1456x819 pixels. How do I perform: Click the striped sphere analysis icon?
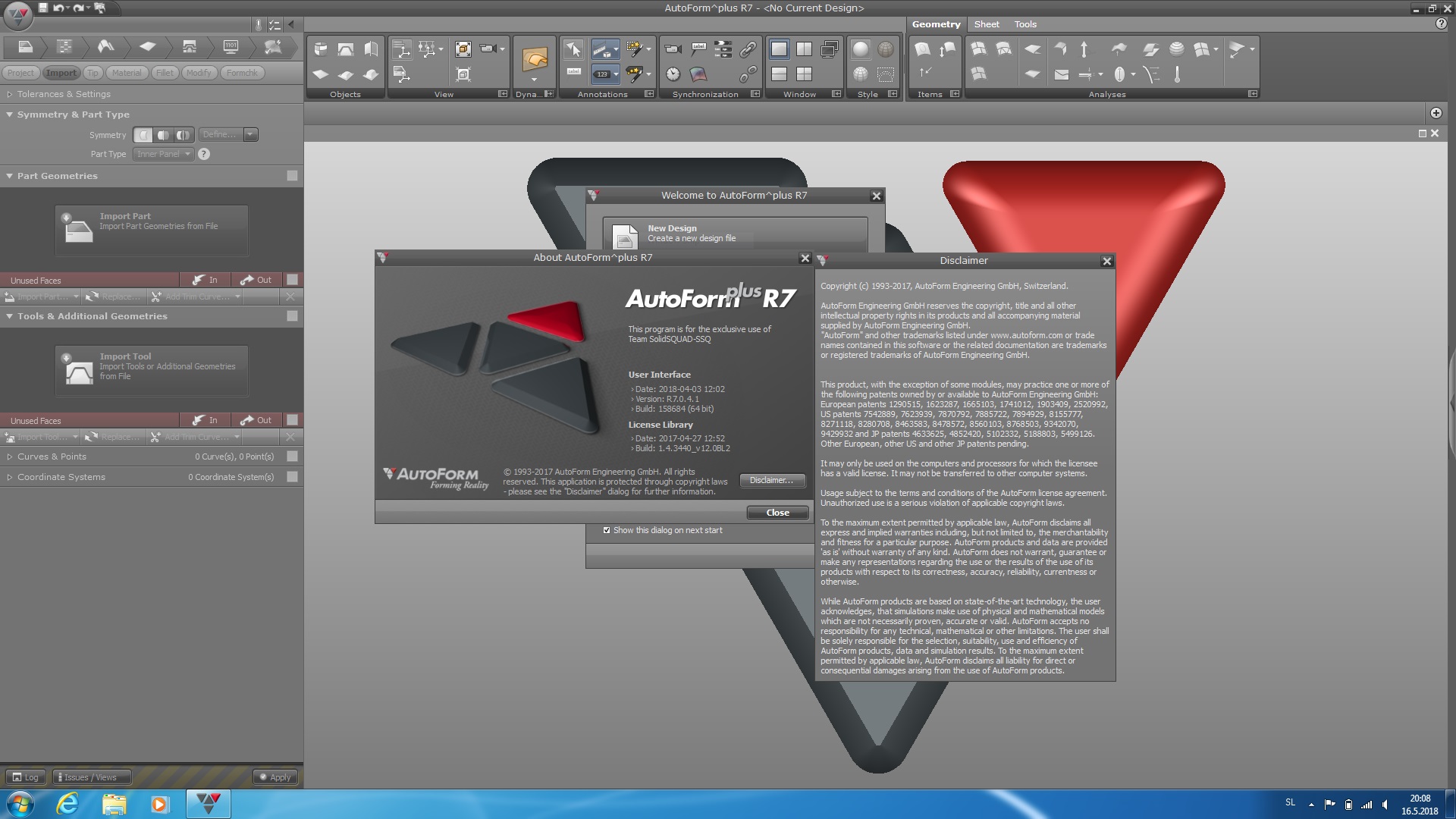tap(1177, 49)
